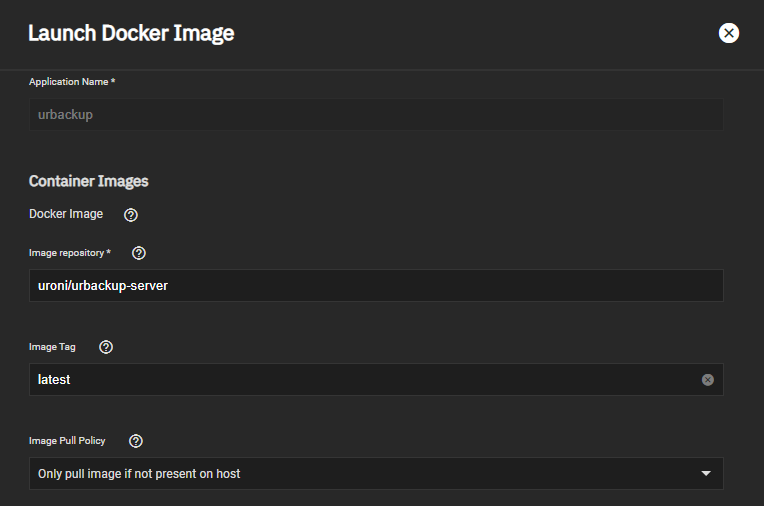The height and width of the screenshot is (506, 764).
Task: Close the Launch Docker Image dialog
Action: [729, 33]
